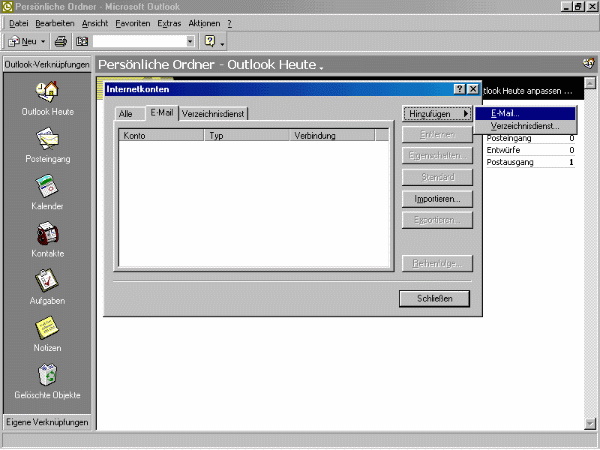The width and height of the screenshot is (600, 450).
Task: Sort by the Konto column header
Action: 161,135
